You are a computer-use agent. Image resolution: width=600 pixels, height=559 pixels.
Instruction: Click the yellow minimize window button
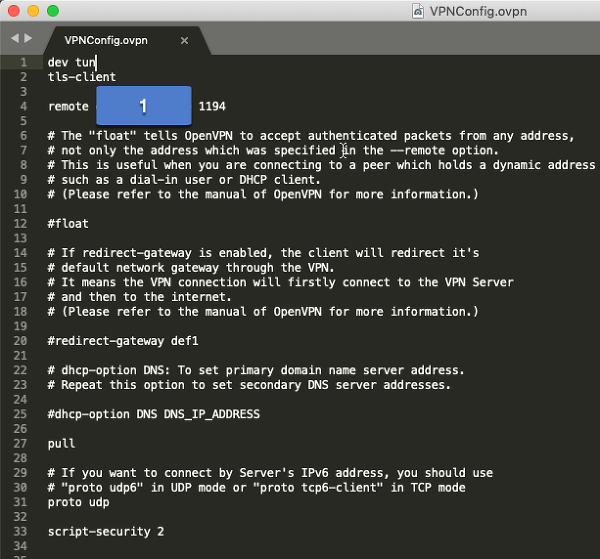coord(33,11)
